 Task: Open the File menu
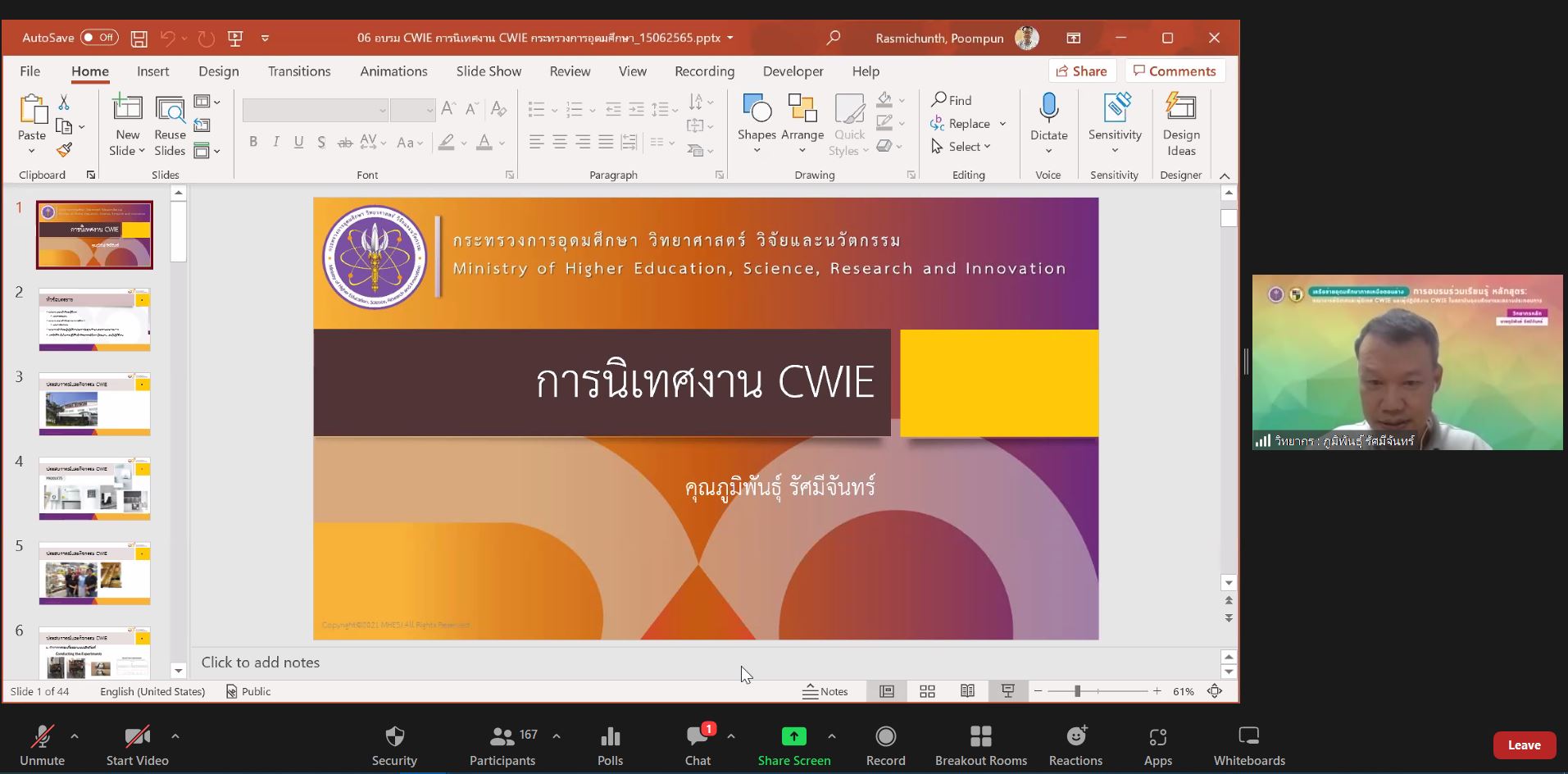[30, 71]
